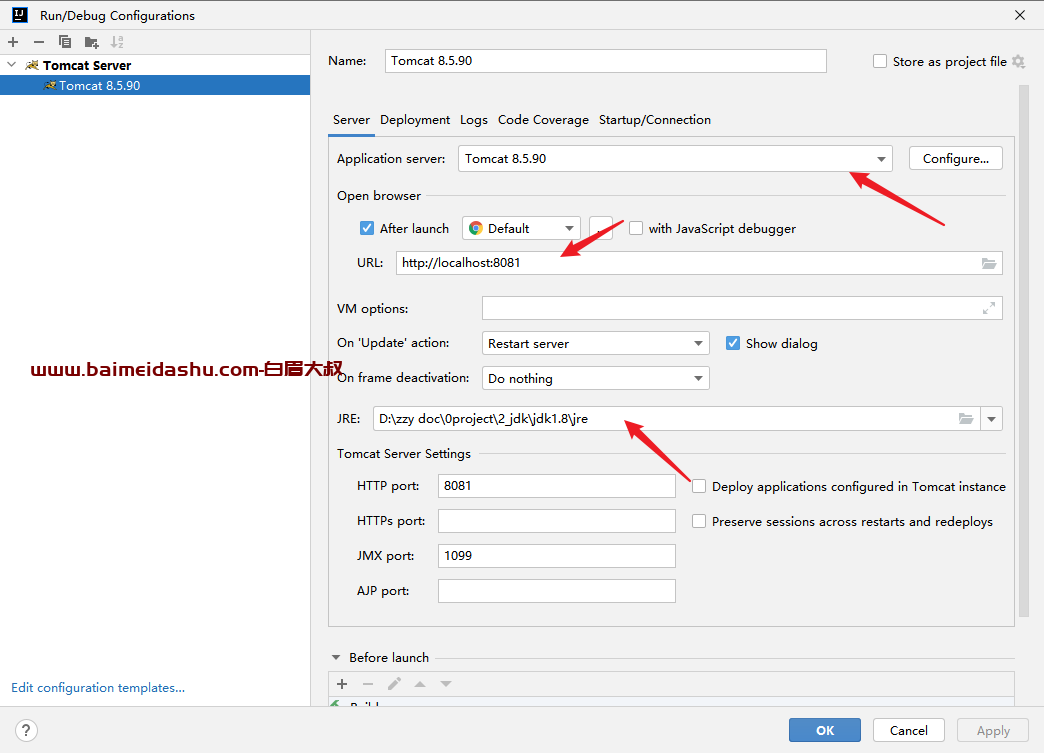The height and width of the screenshot is (753, 1044).
Task: Click into the Name field
Action: tap(606, 61)
